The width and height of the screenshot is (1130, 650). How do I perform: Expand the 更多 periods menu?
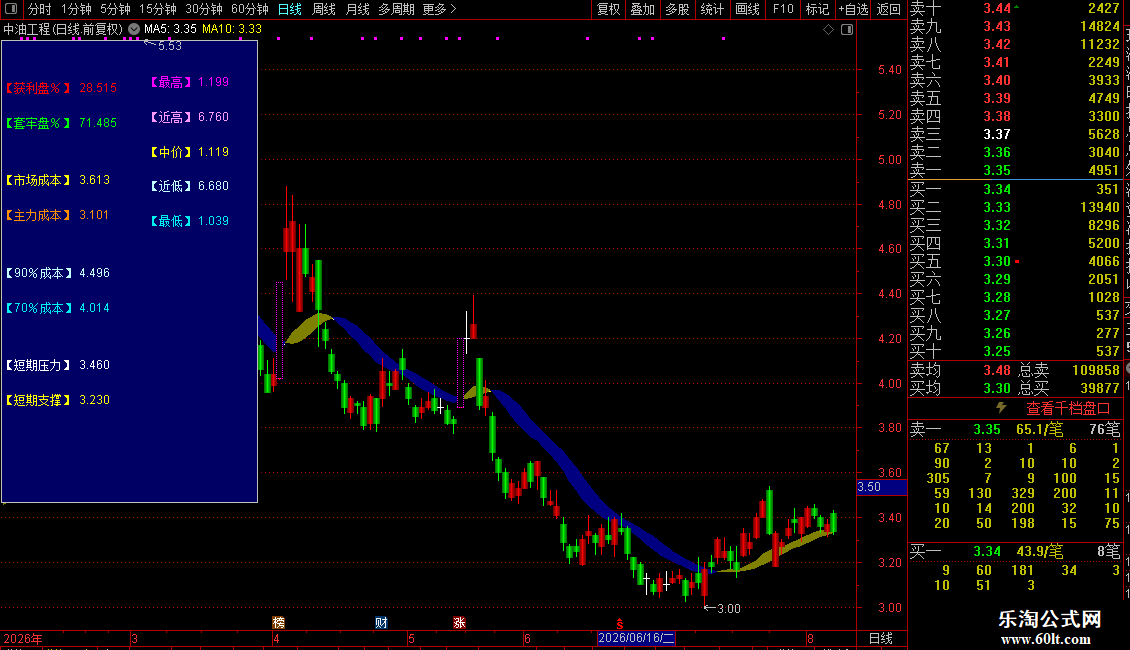click(x=440, y=9)
